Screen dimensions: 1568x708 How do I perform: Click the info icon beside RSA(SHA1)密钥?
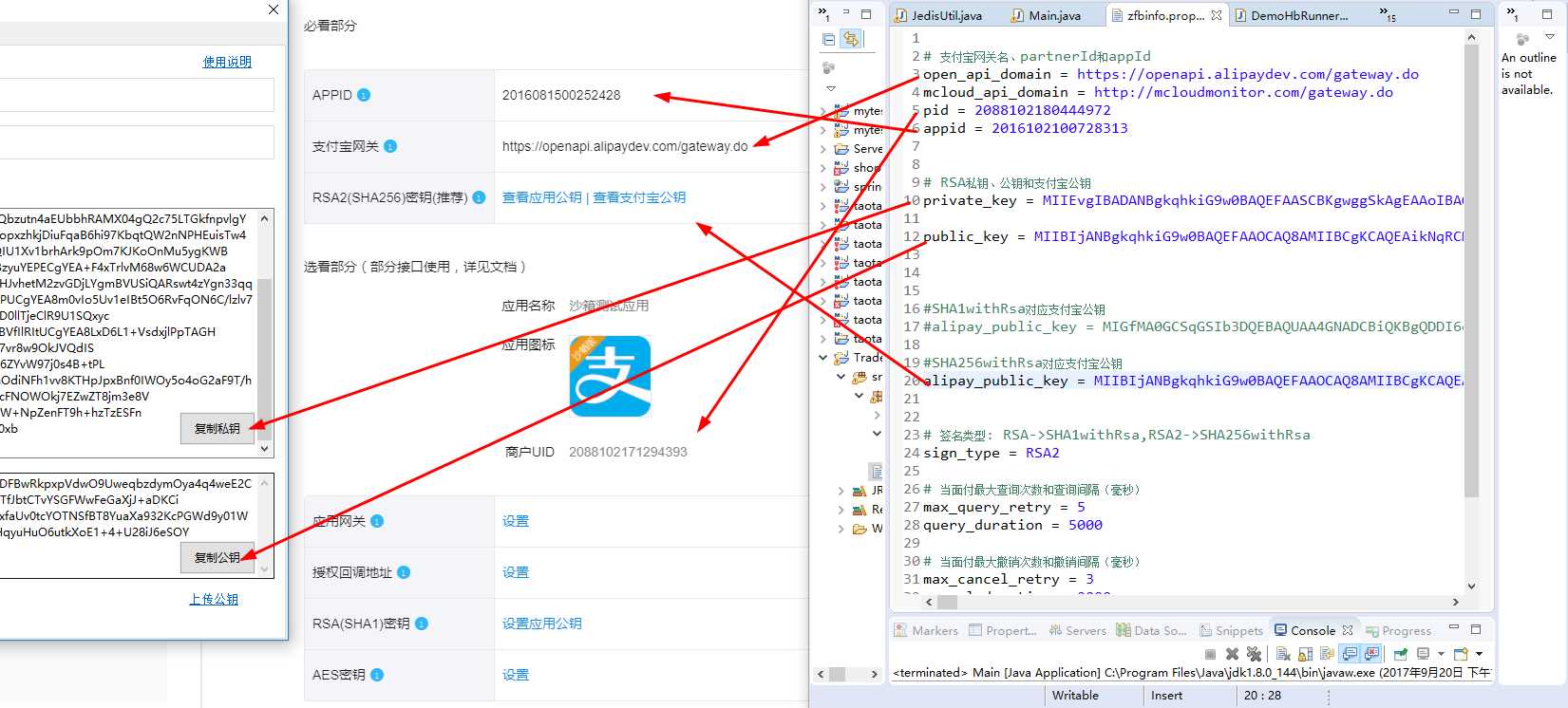[422, 624]
